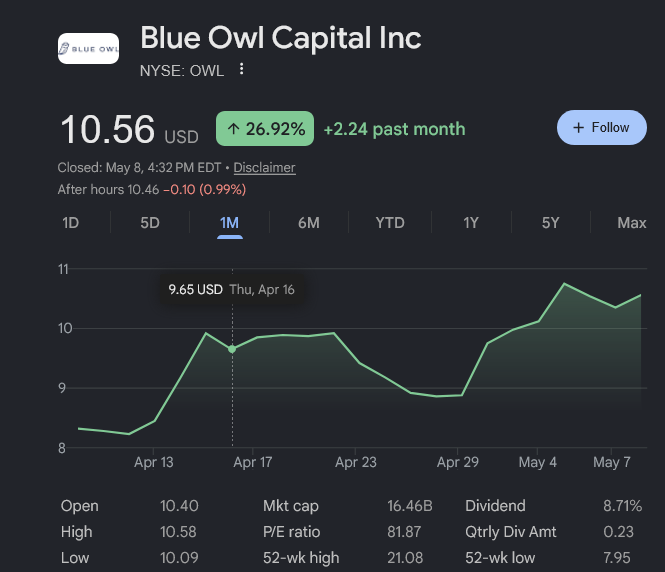The width and height of the screenshot is (665, 572).
Task: Click the 52-wk low value 7.95
Action: [x=617, y=558]
